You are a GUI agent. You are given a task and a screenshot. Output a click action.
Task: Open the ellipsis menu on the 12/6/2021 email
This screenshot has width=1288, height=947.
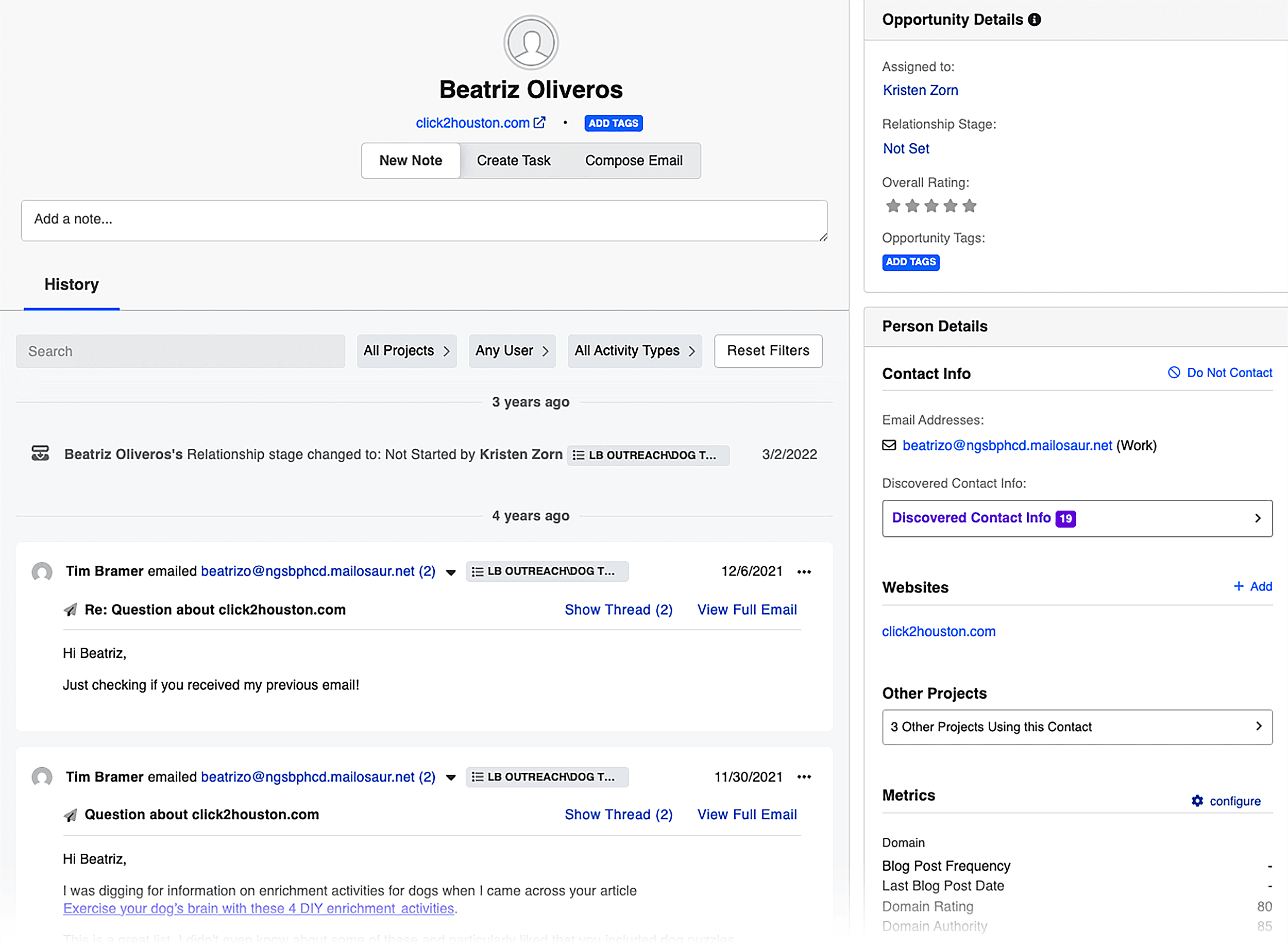(804, 571)
